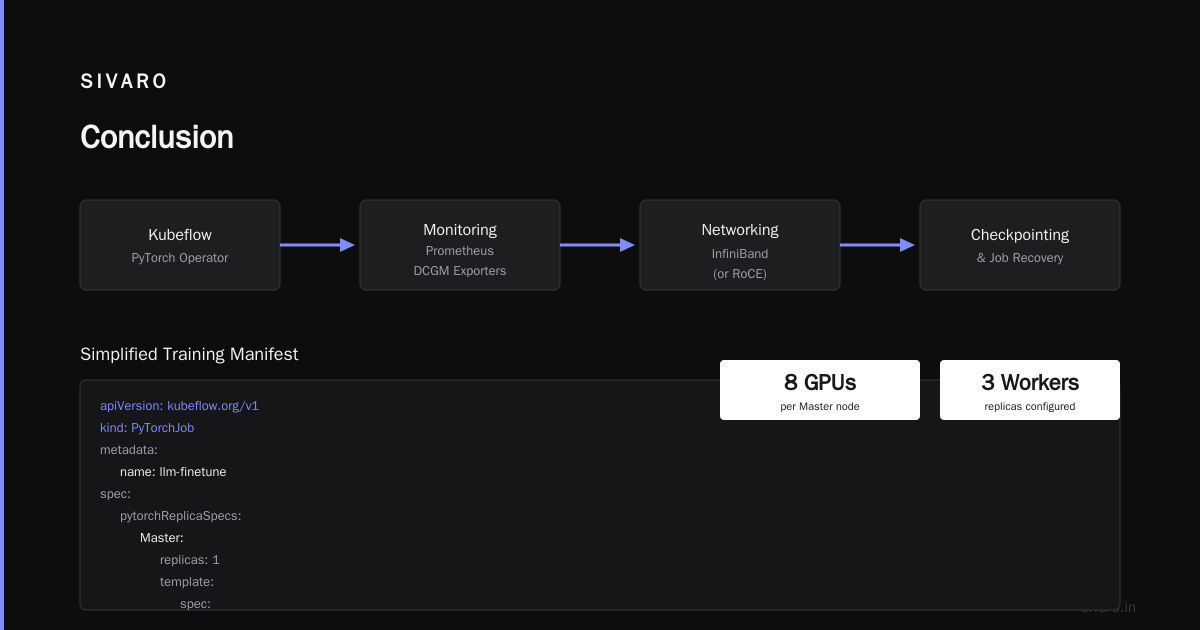Click the pytorchReplicaSpecs: line
The width and height of the screenshot is (1200, 630).
click(x=181, y=516)
